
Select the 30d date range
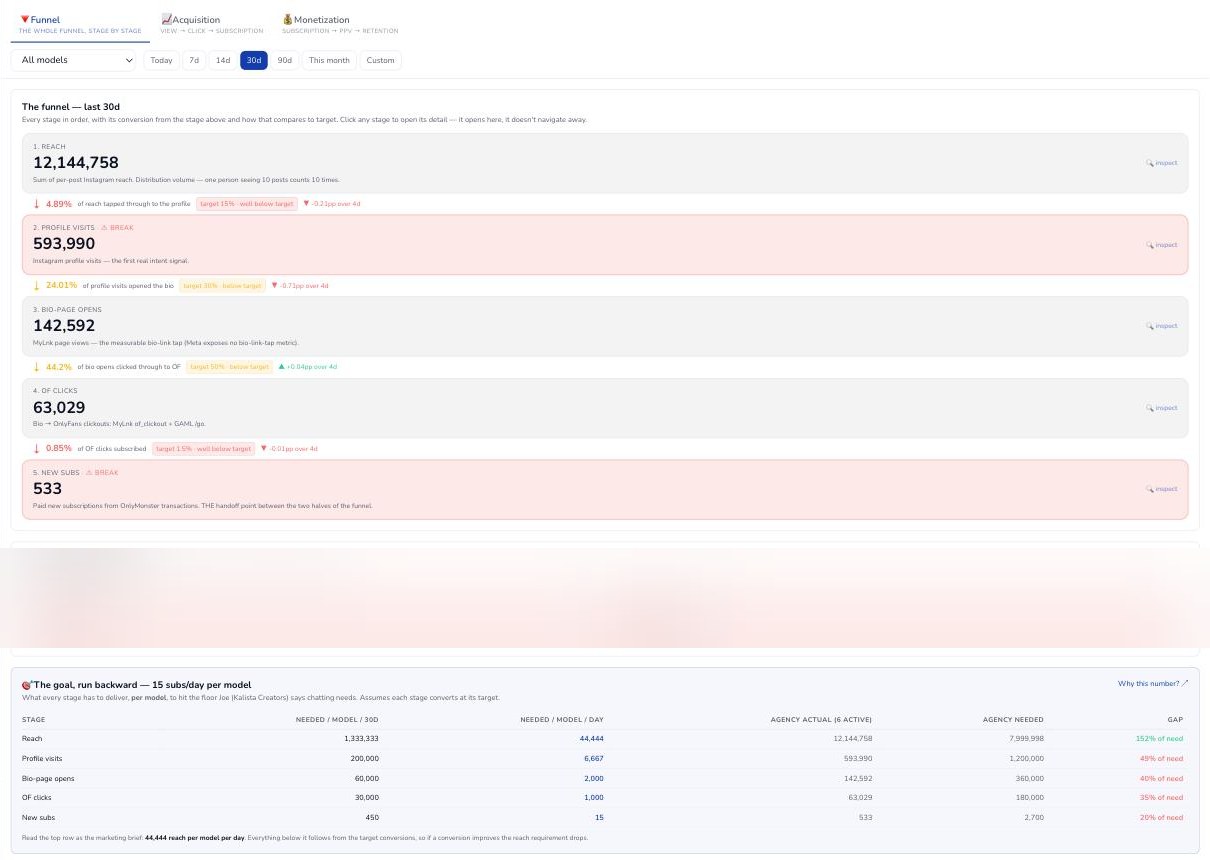pos(254,60)
